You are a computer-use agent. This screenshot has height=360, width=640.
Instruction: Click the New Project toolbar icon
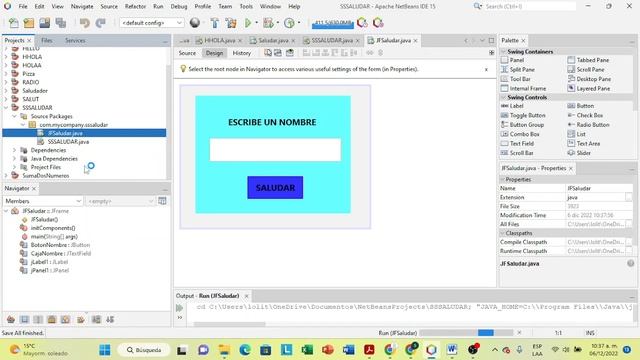[29, 23]
